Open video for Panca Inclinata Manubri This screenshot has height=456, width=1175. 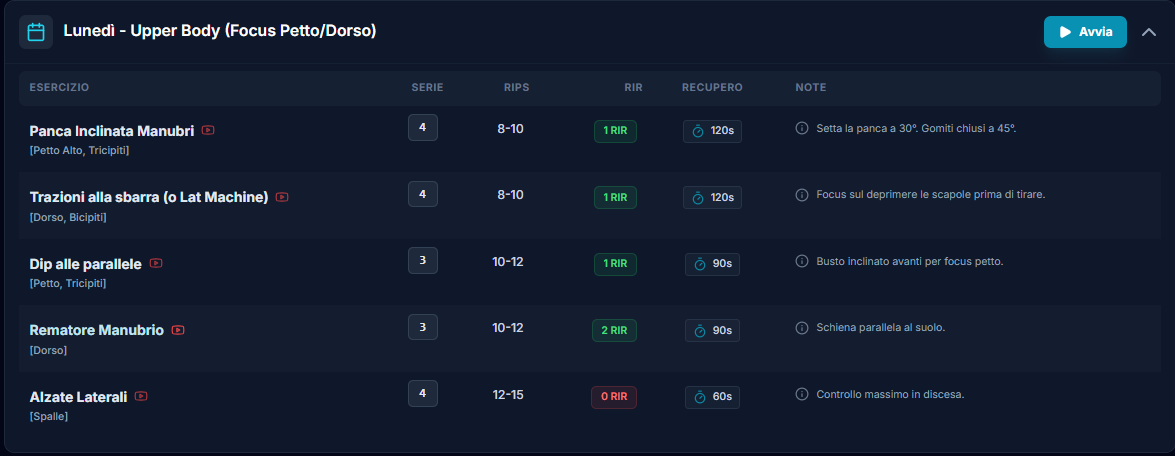208,130
